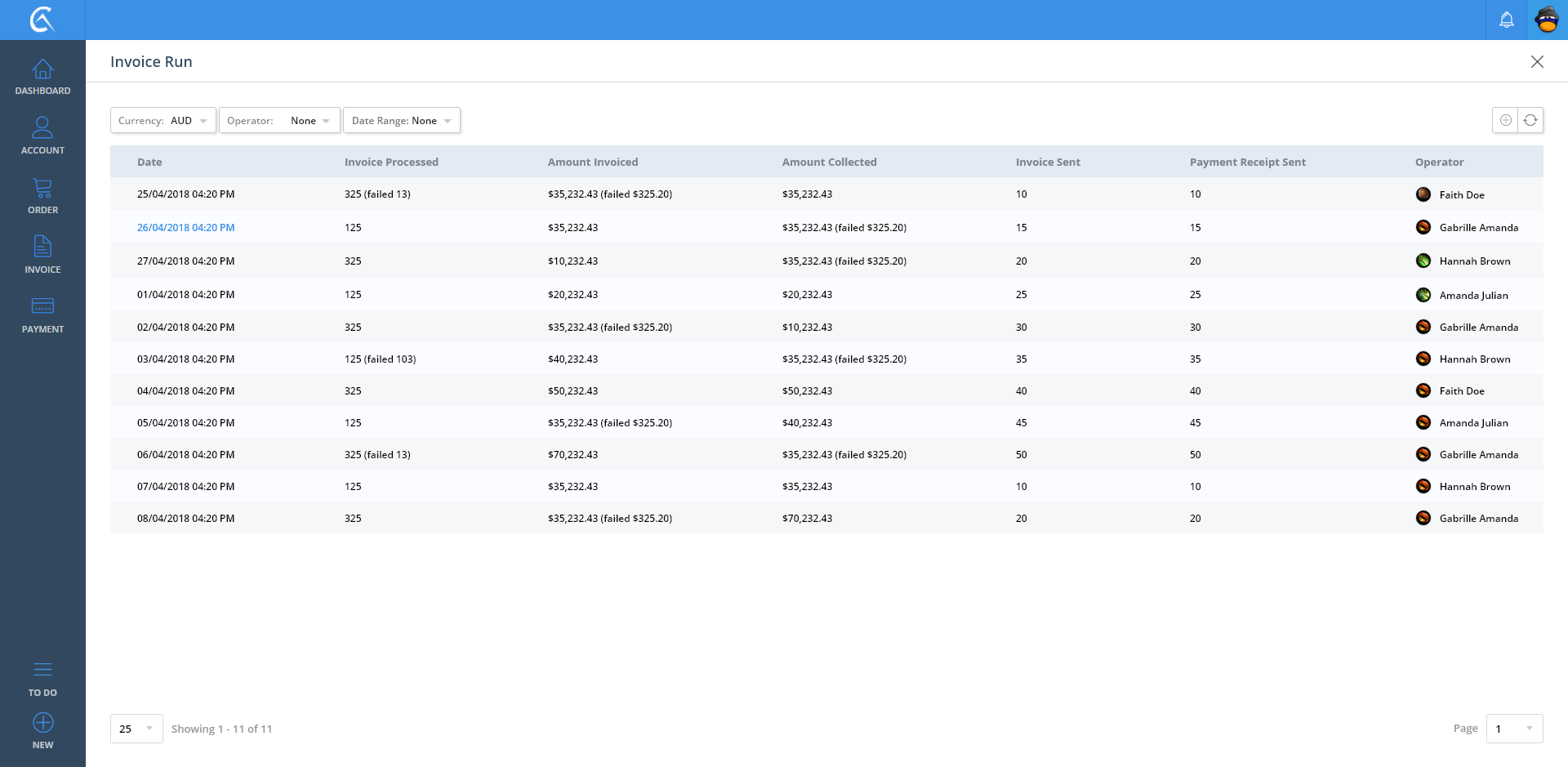This screenshot has width=1568, height=767.
Task: Click Faith Doe's avatar in first row
Action: coord(1423,194)
